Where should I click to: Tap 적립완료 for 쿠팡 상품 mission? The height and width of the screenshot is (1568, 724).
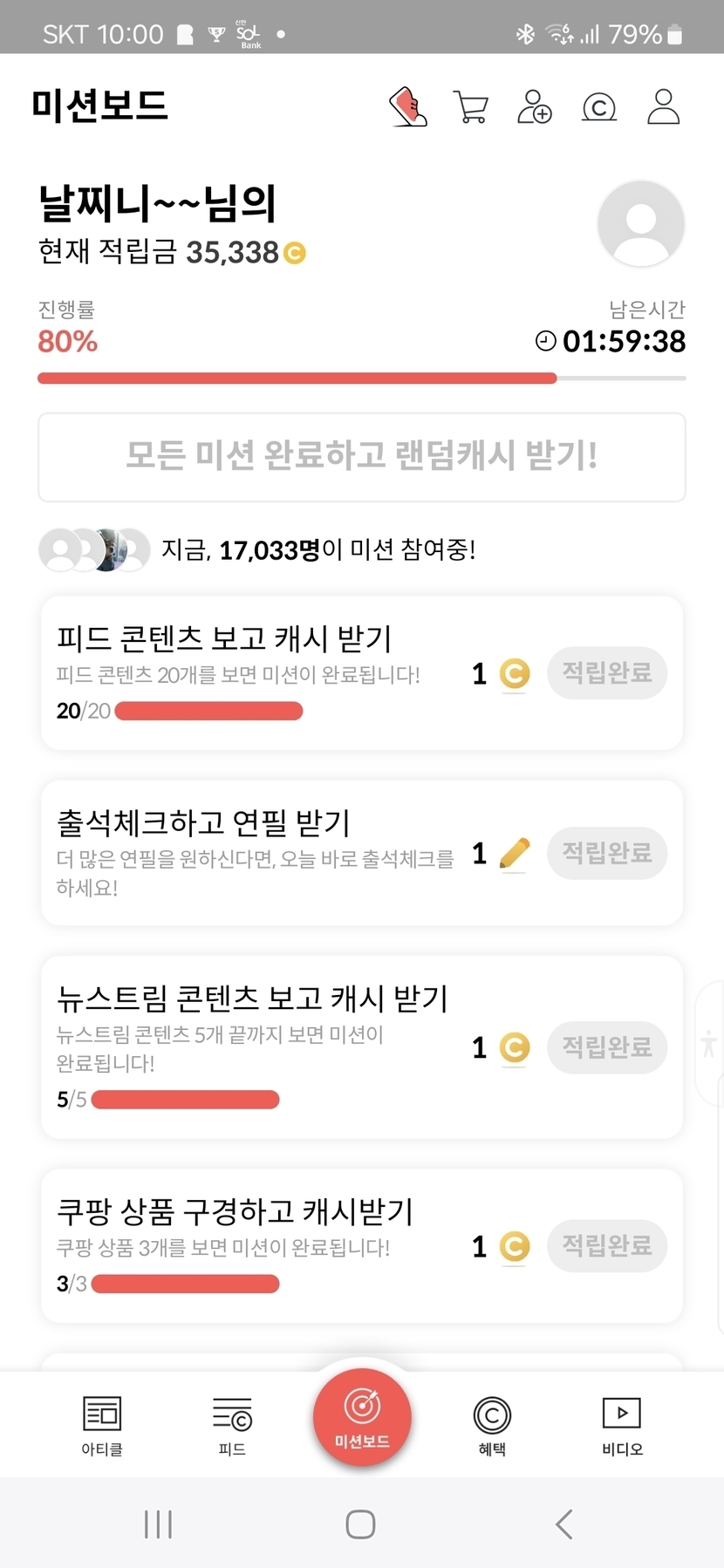coord(607,1245)
